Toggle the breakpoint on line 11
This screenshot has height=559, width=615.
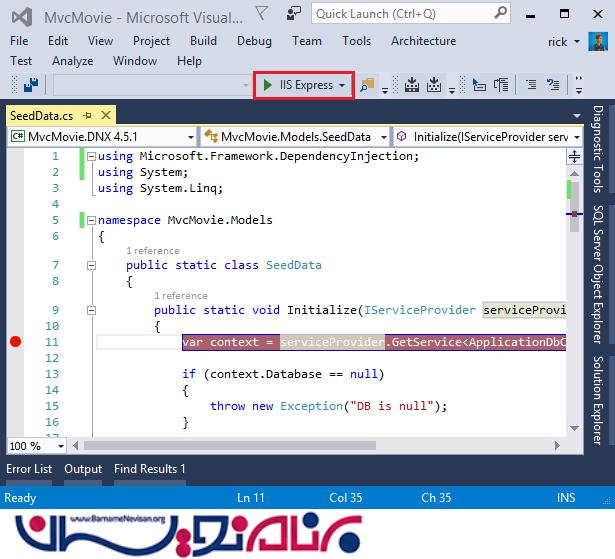15,342
